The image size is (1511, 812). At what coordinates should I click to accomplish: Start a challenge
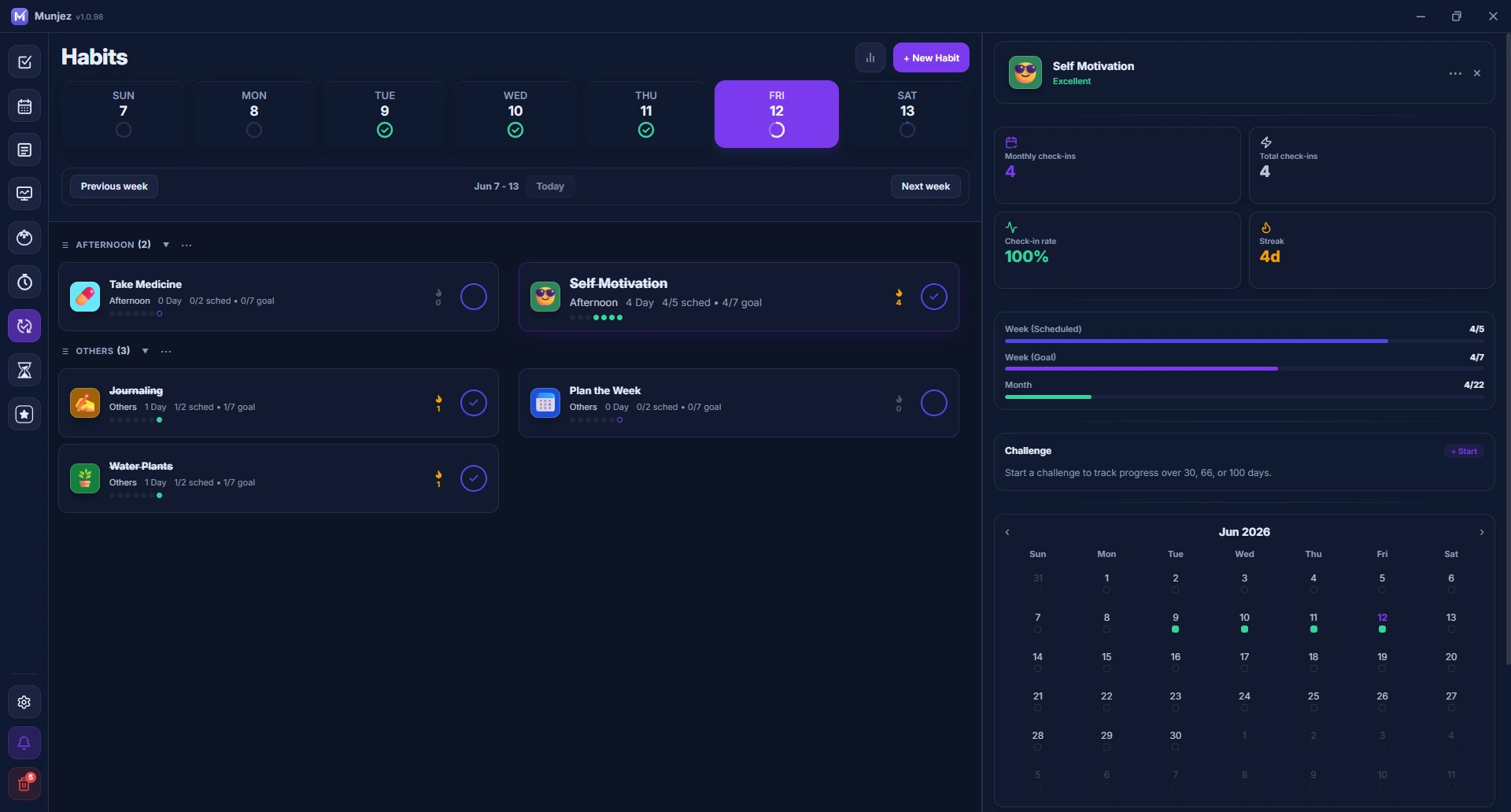click(x=1465, y=451)
